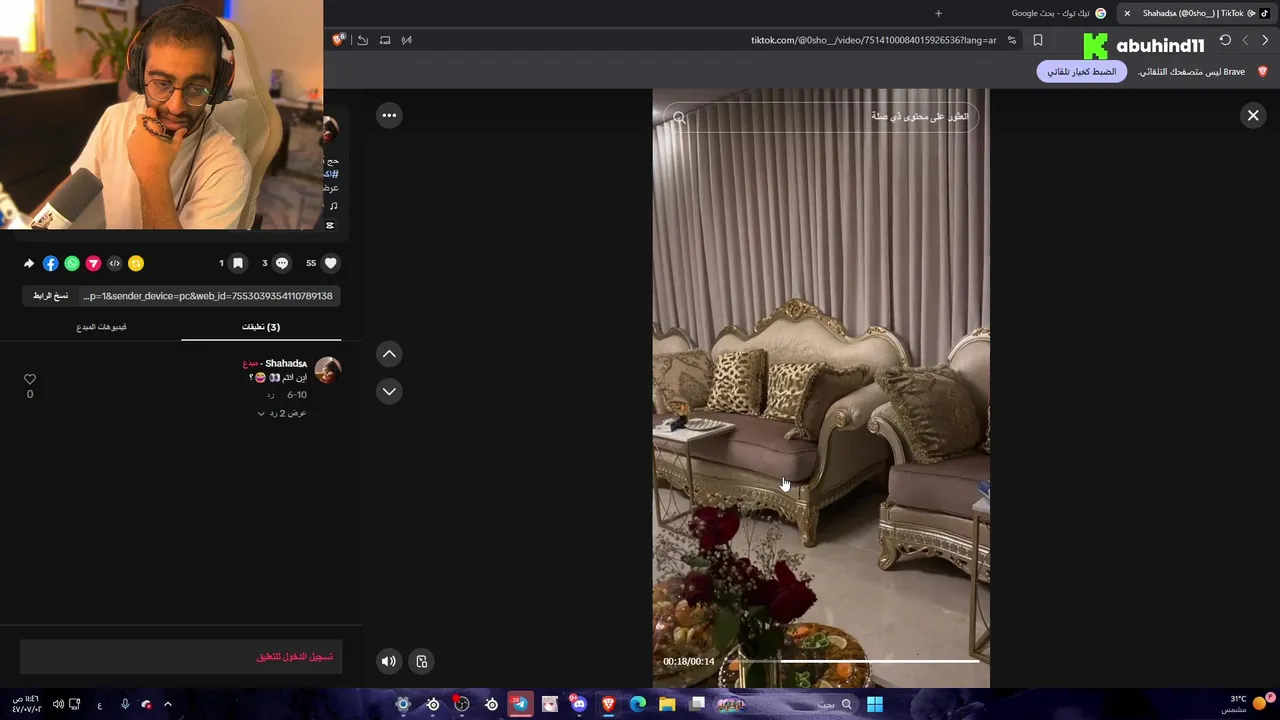Image resolution: width=1280 pixels, height=720 pixels.
Task: Like Shahadsa's comment with the heart outline
Action: pyautogui.click(x=30, y=379)
